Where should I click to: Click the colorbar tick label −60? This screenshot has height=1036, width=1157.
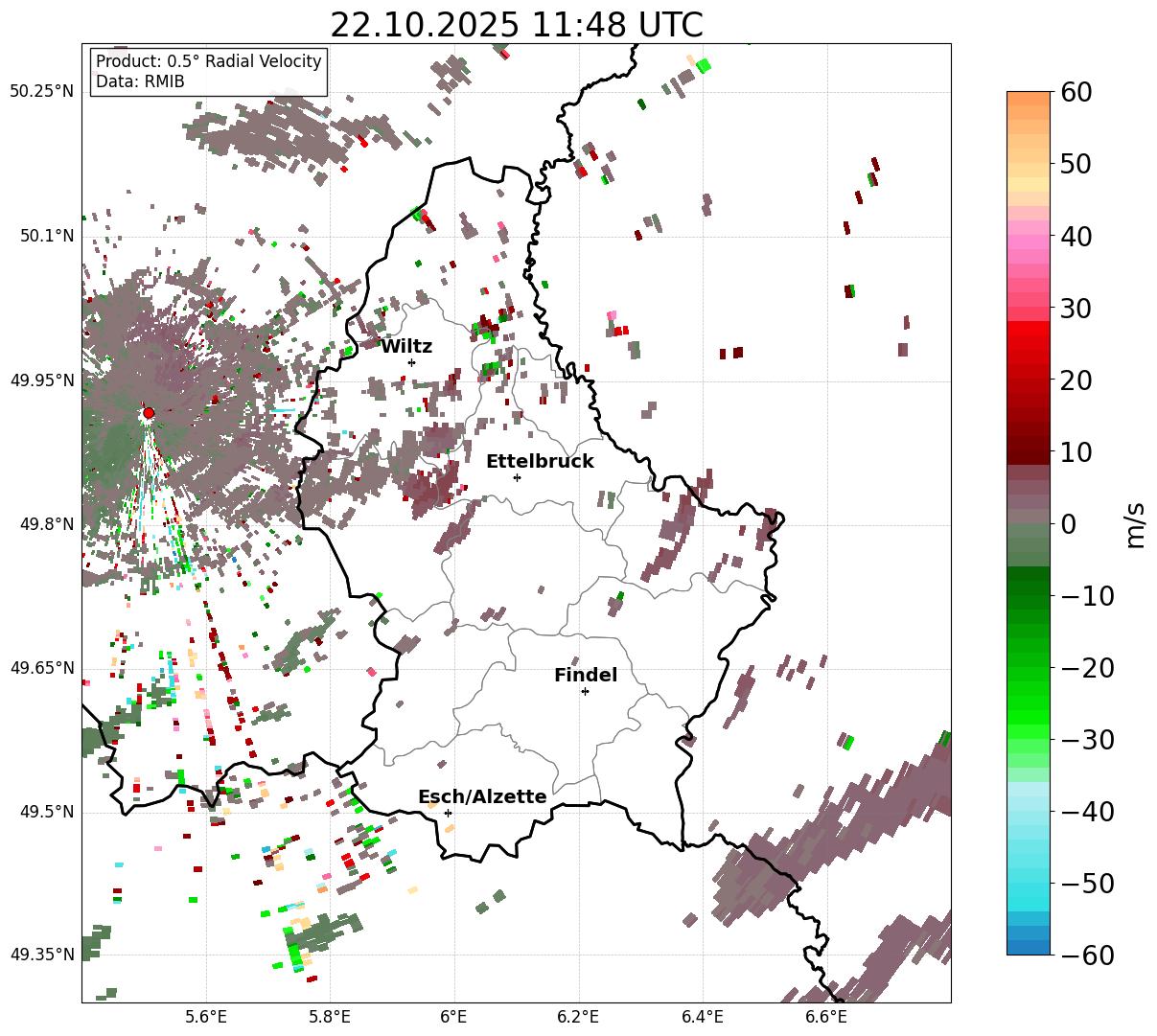point(1086,955)
